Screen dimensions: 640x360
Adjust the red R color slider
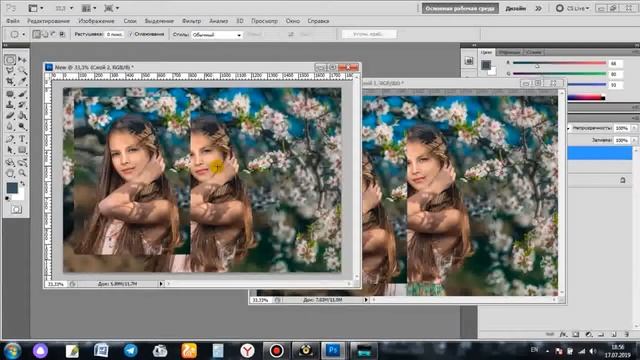559,63
